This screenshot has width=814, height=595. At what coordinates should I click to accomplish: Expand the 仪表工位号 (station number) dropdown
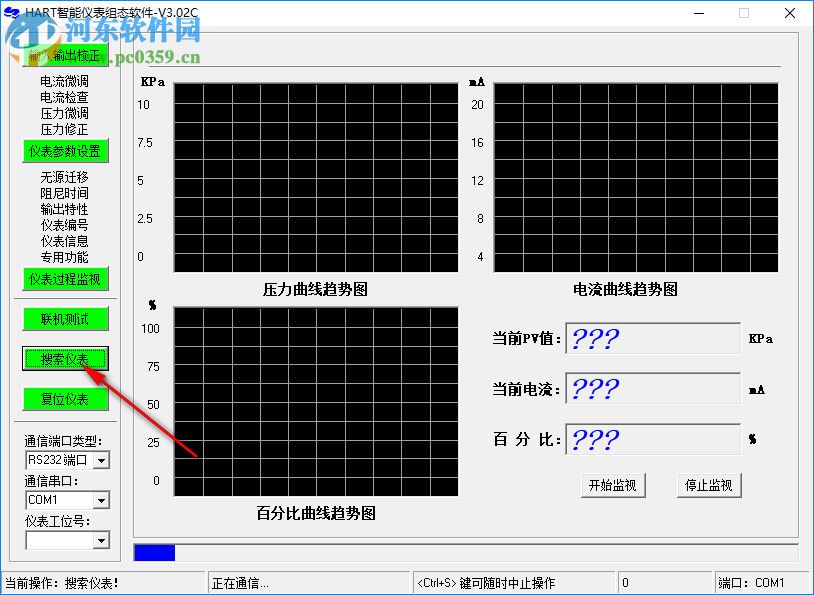[103, 540]
